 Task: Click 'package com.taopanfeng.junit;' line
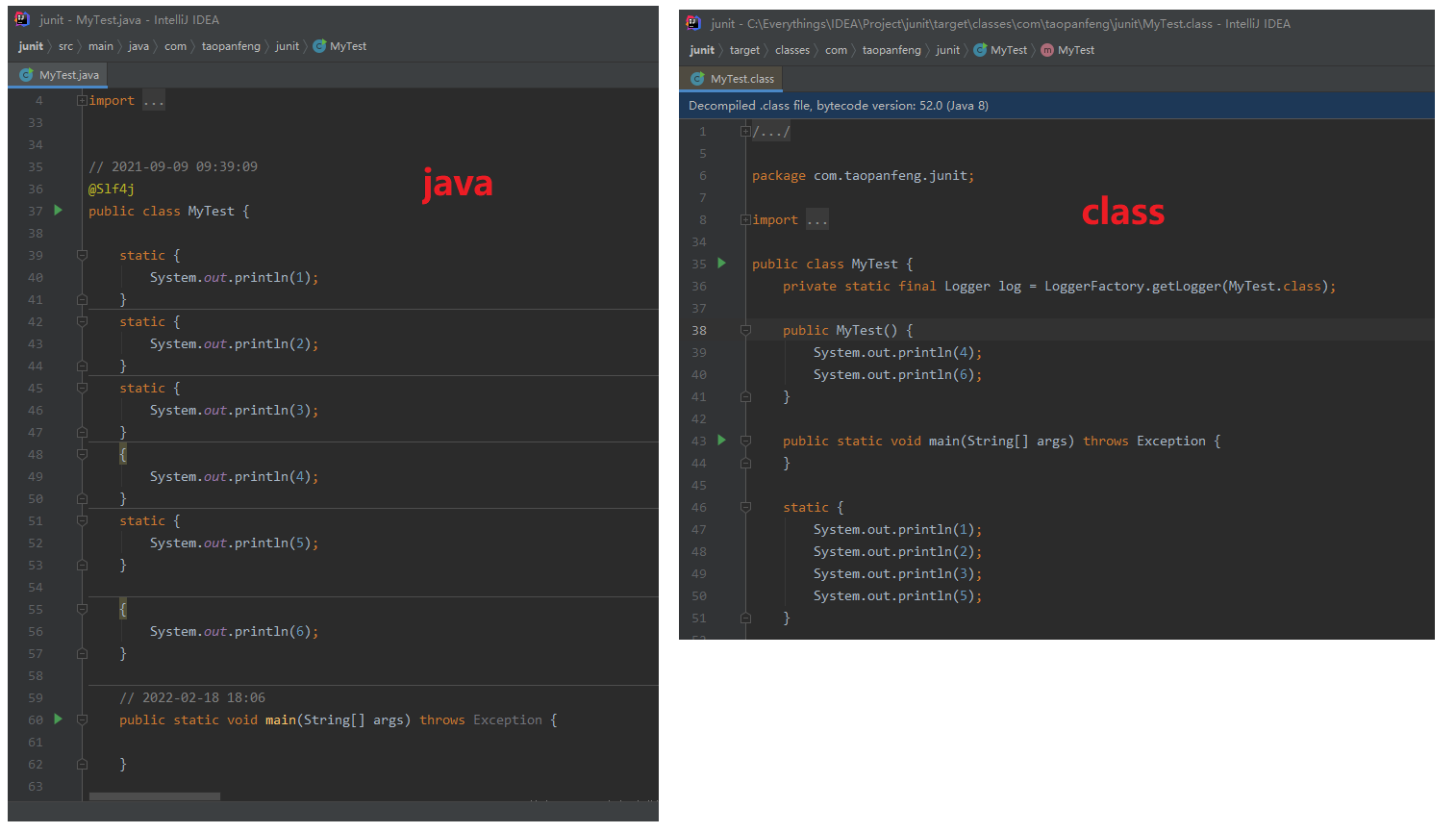click(x=863, y=175)
